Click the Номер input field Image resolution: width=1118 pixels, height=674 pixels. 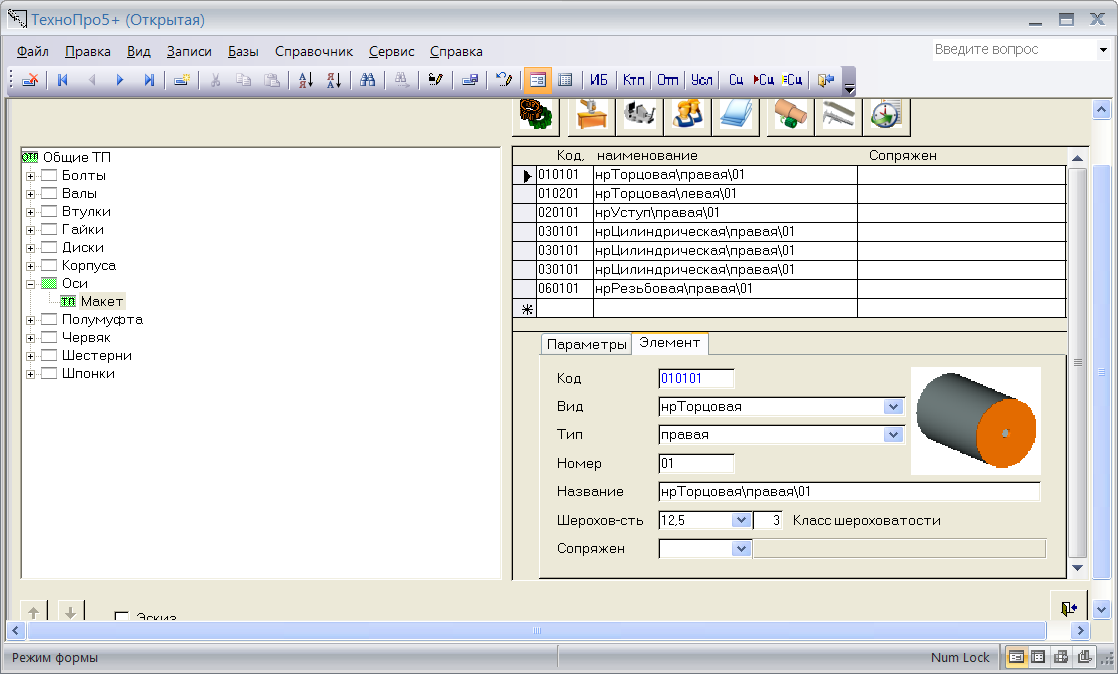(696, 464)
